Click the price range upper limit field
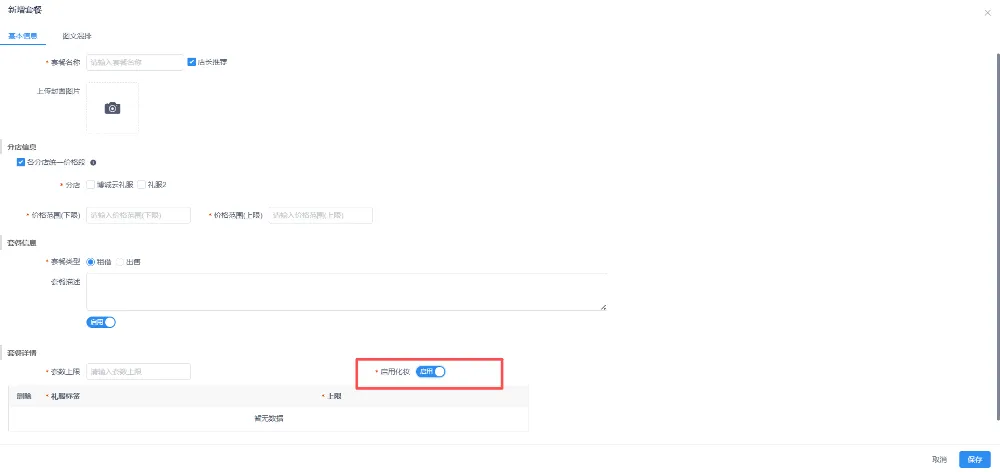The width and height of the screenshot is (1000, 473). (320, 215)
